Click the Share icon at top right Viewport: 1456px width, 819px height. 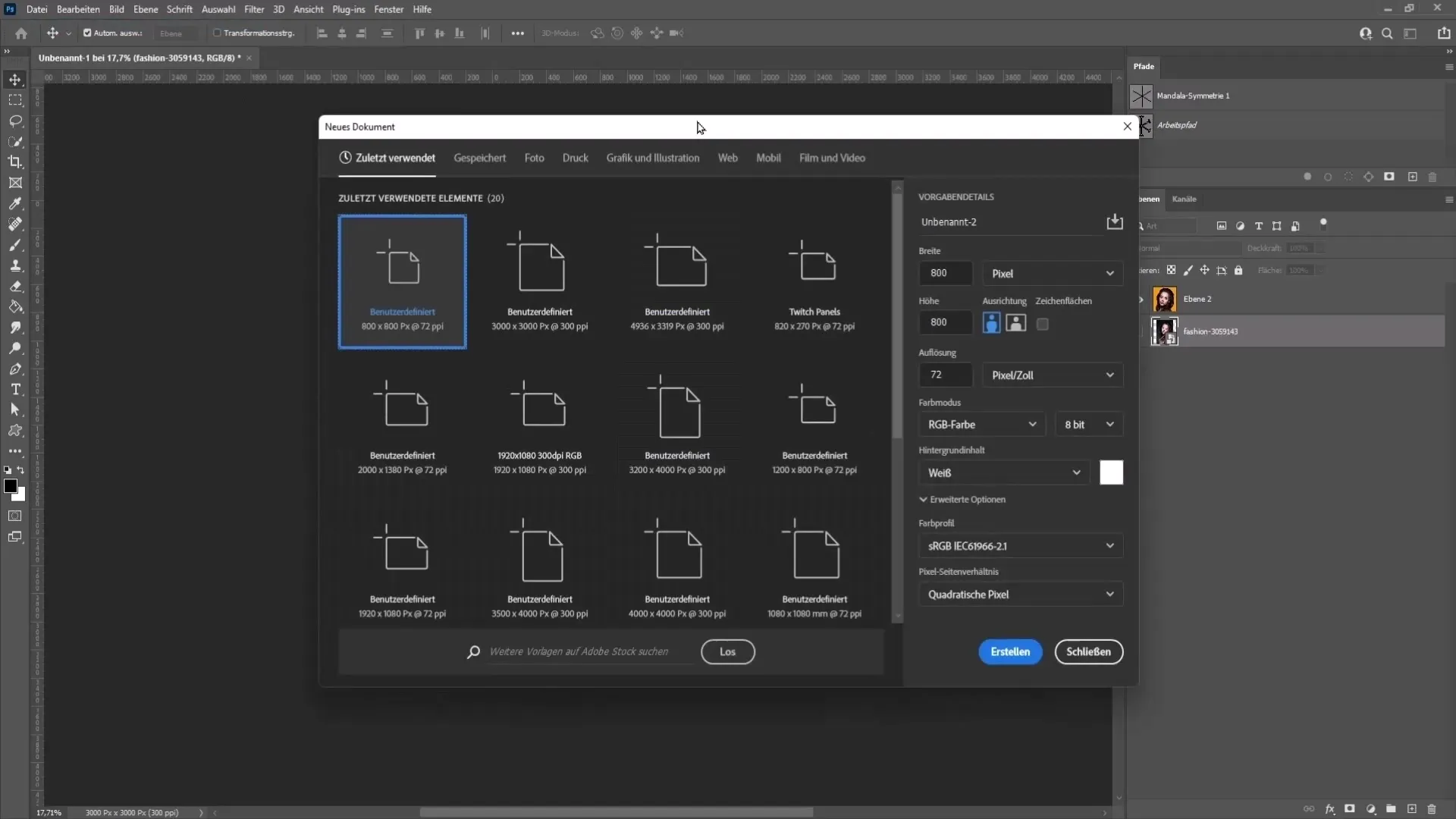tap(1444, 33)
